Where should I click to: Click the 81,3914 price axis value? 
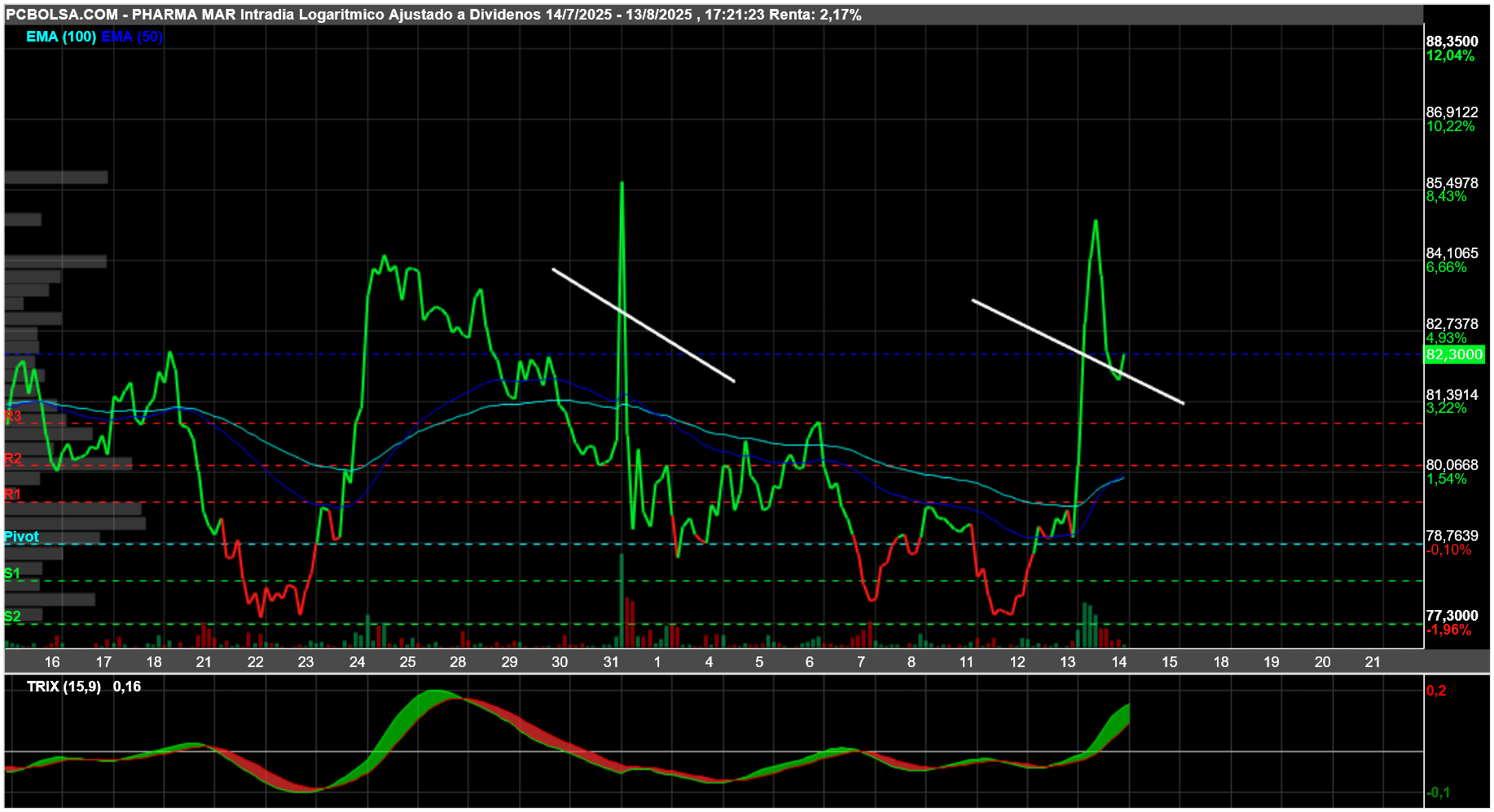click(1452, 395)
